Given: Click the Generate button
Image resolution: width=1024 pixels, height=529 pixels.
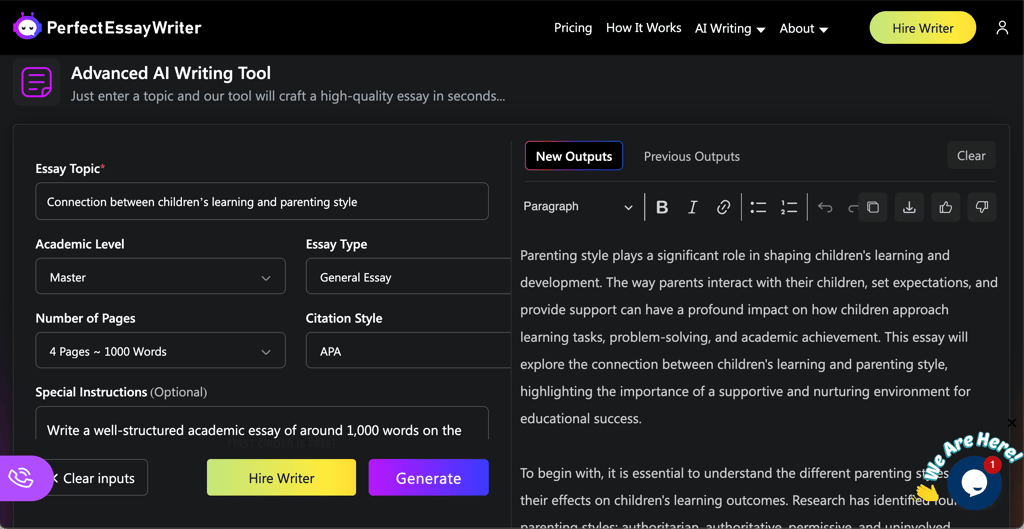Looking at the screenshot, I should (428, 478).
